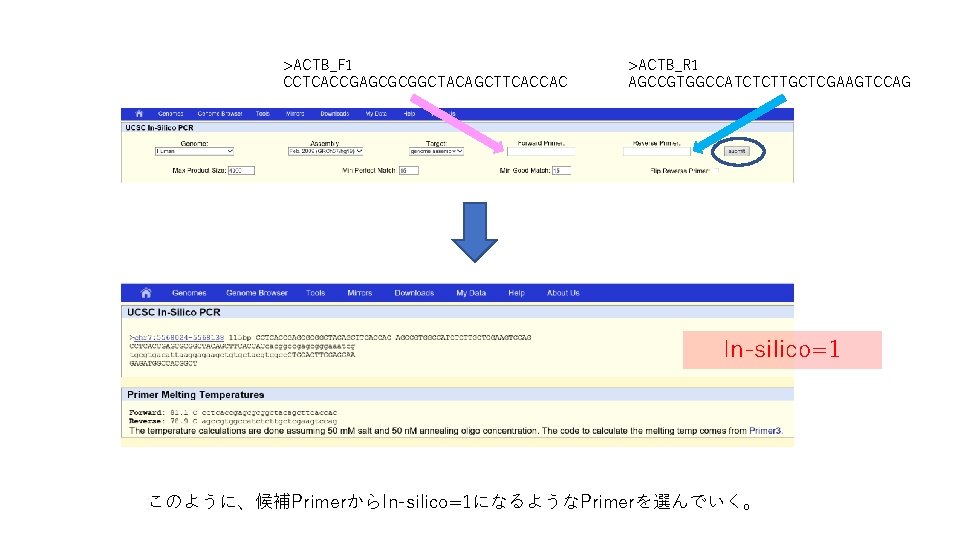
Task: Click the home icon in the upper navigation bar
Action: point(139,113)
